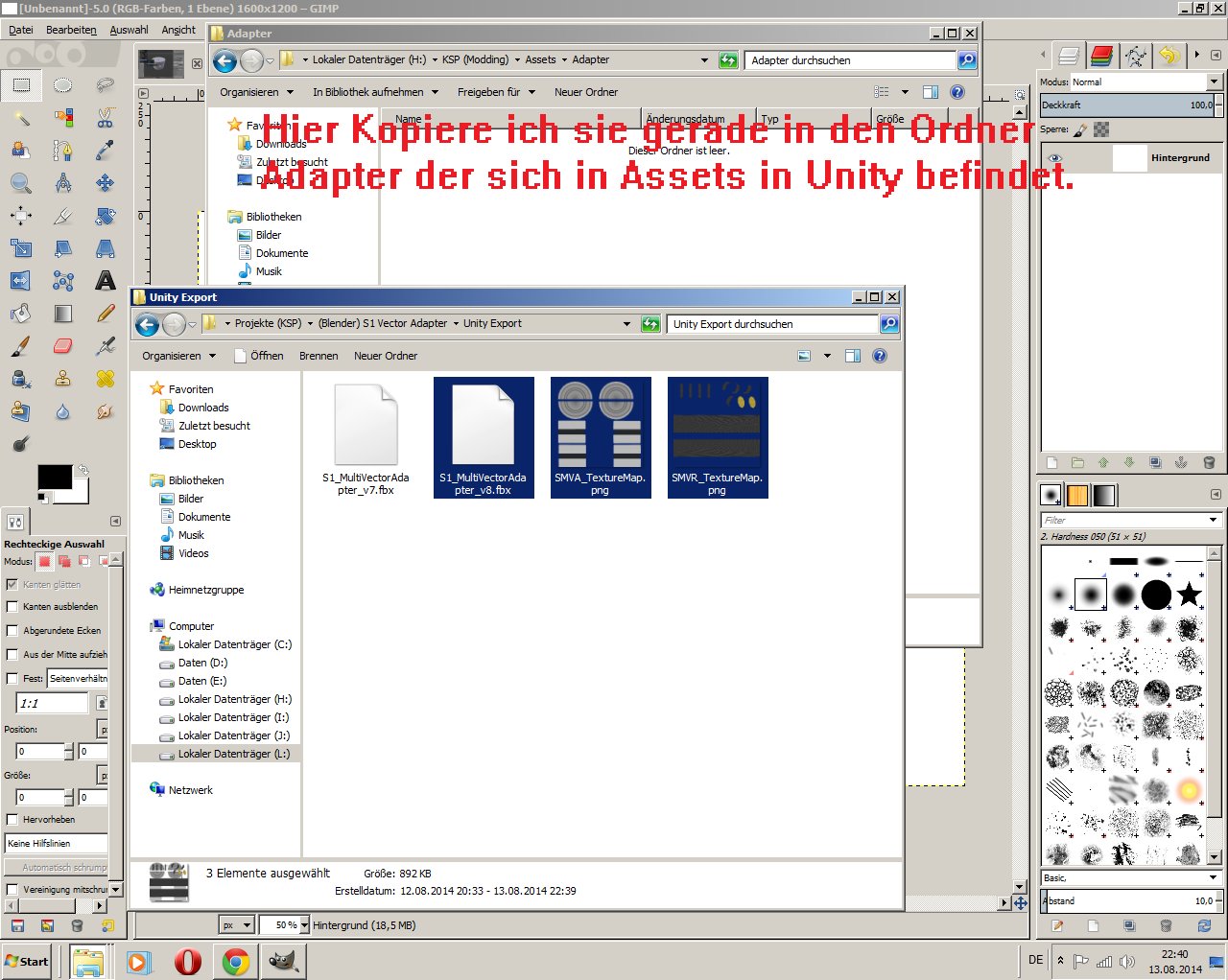
Task: Click Neuer Ordner in Unity Export window
Action: click(x=386, y=356)
